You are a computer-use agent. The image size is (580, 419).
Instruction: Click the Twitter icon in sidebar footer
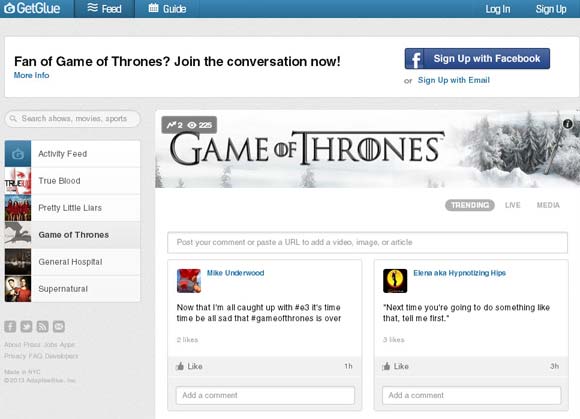pyautogui.click(x=26, y=327)
